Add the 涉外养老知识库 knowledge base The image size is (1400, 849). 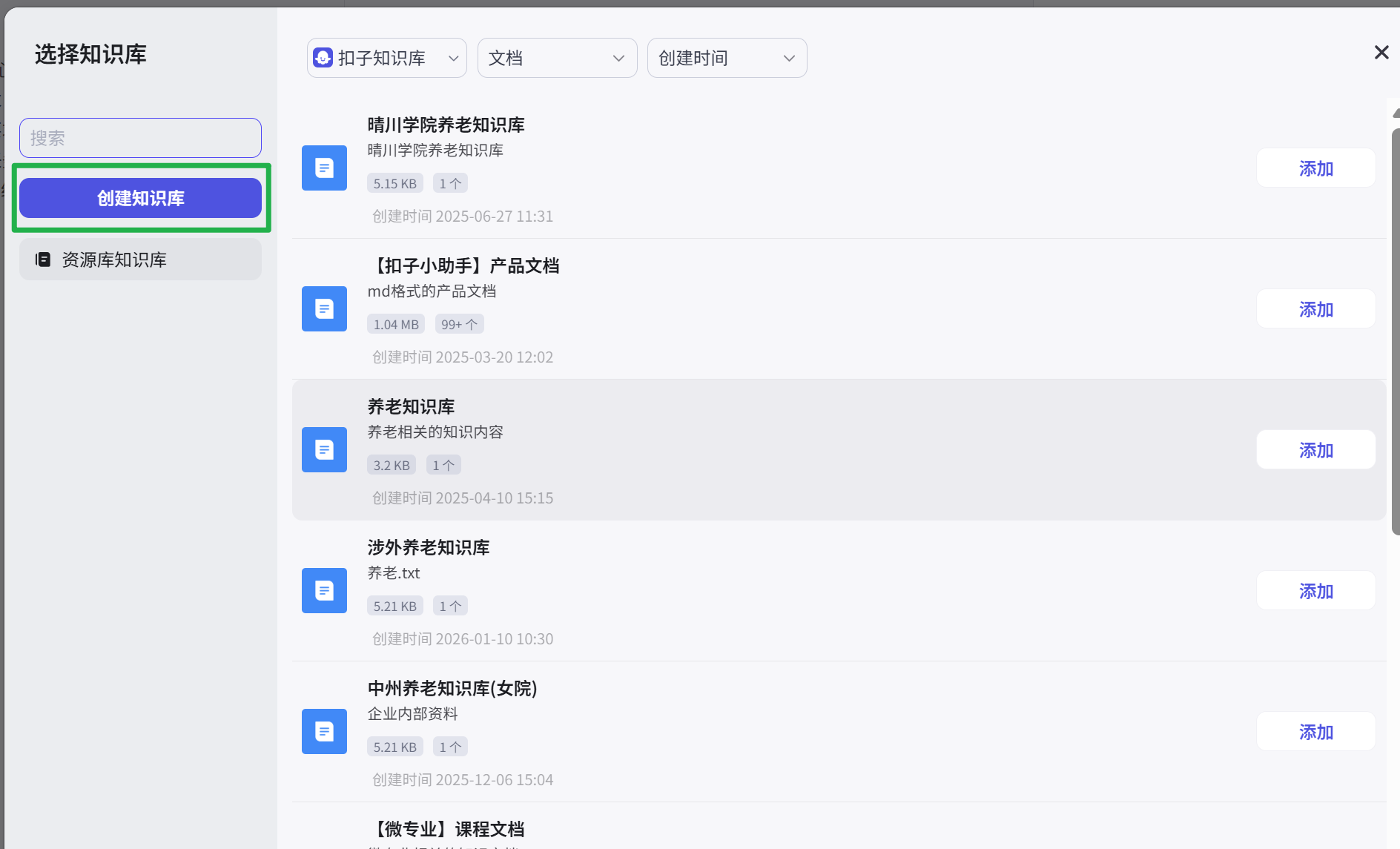(1315, 590)
